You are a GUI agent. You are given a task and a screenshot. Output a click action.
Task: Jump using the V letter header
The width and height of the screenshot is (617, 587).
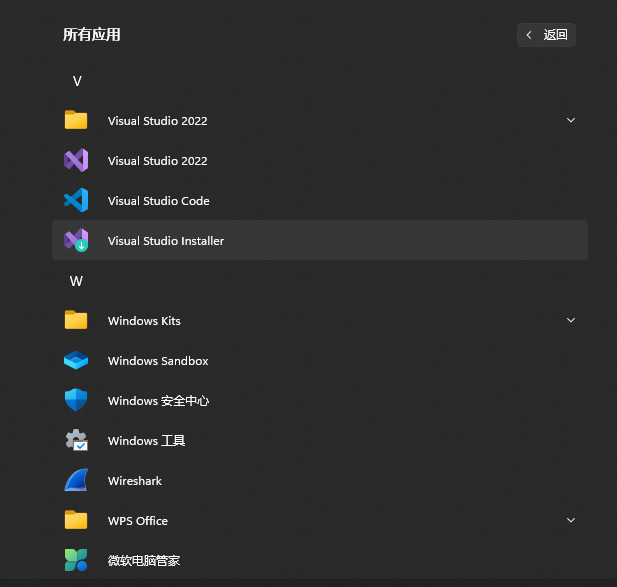coord(77,81)
